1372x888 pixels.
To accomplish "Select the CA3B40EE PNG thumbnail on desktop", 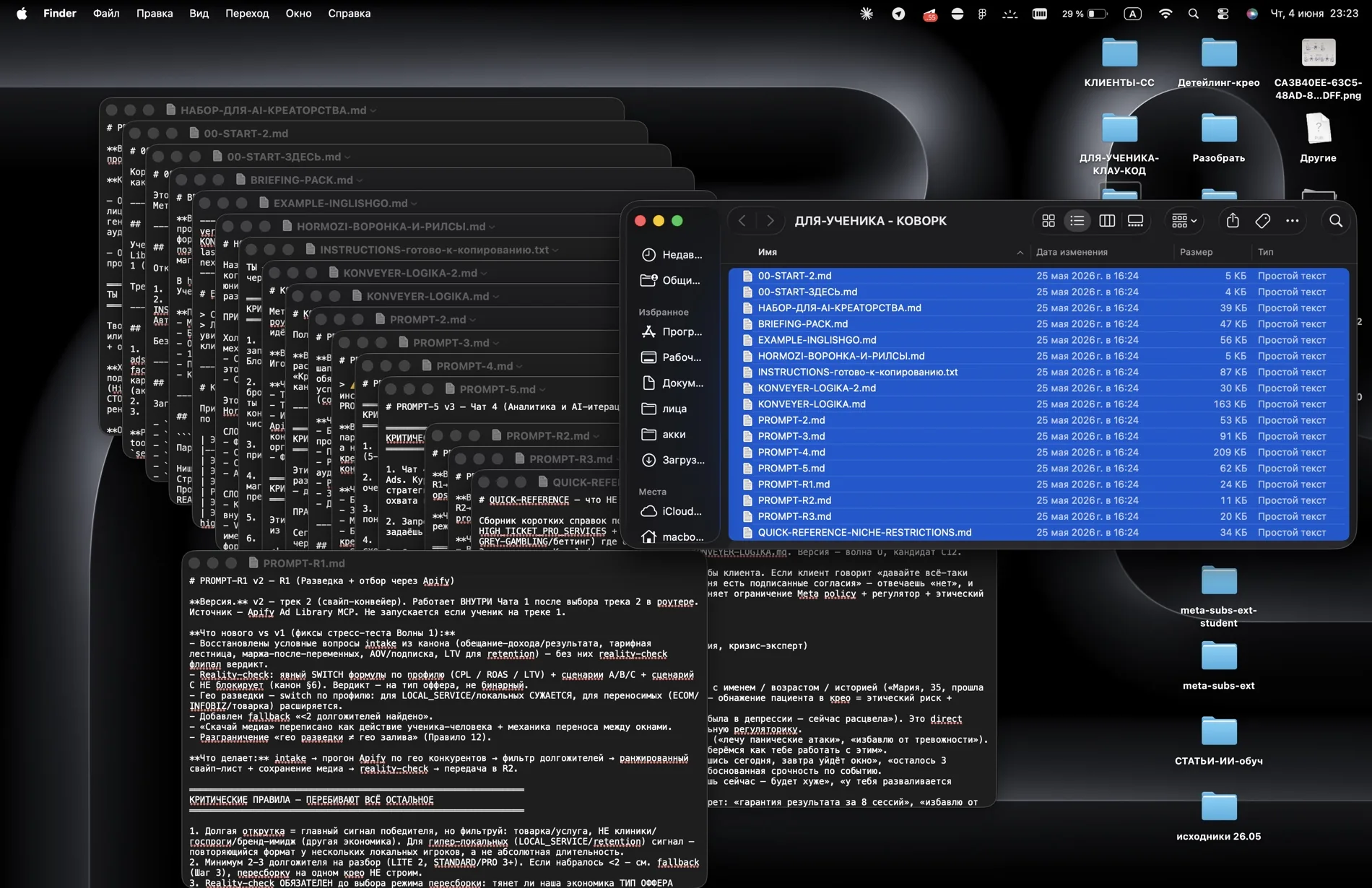I will pyautogui.click(x=1318, y=53).
